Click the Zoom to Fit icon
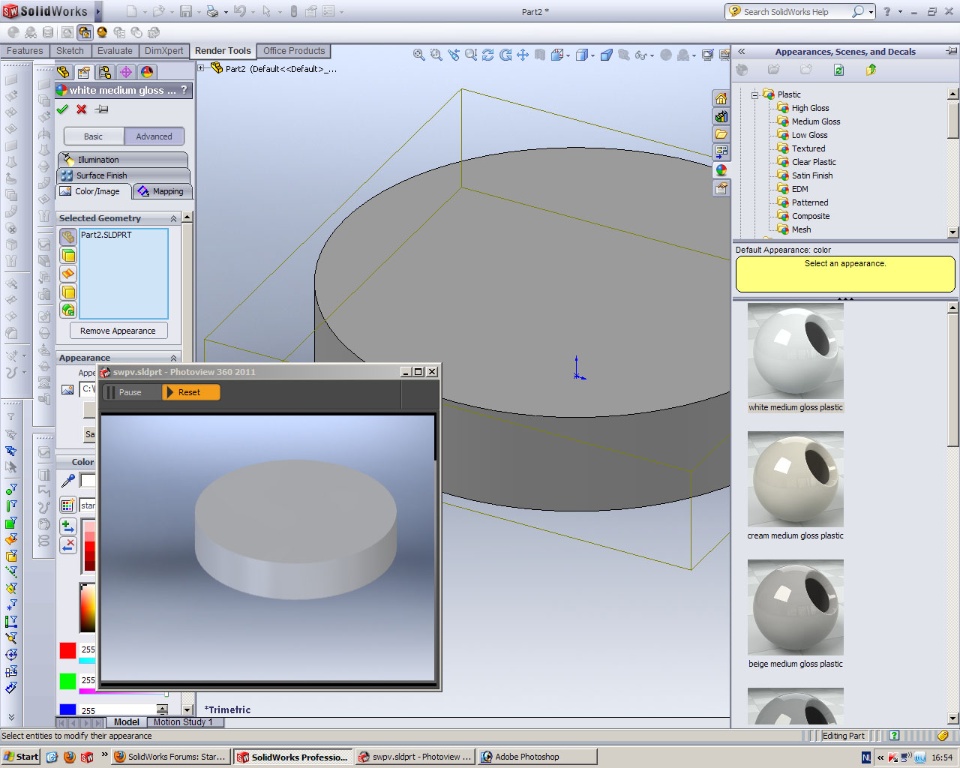The width and height of the screenshot is (960, 768). [419, 55]
